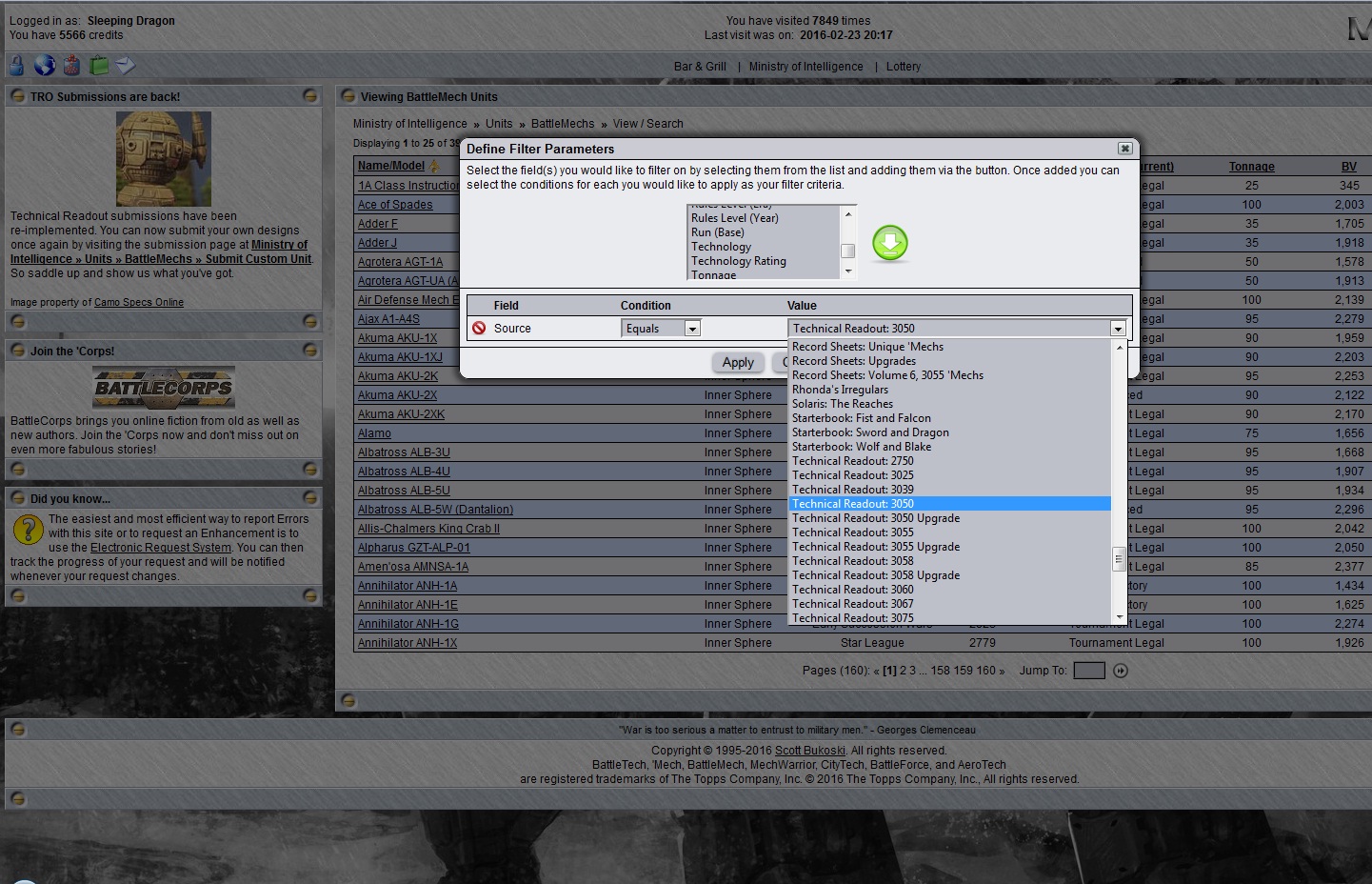Select Solaris: The Reaches option
1372x884 pixels.
[x=842, y=404]
